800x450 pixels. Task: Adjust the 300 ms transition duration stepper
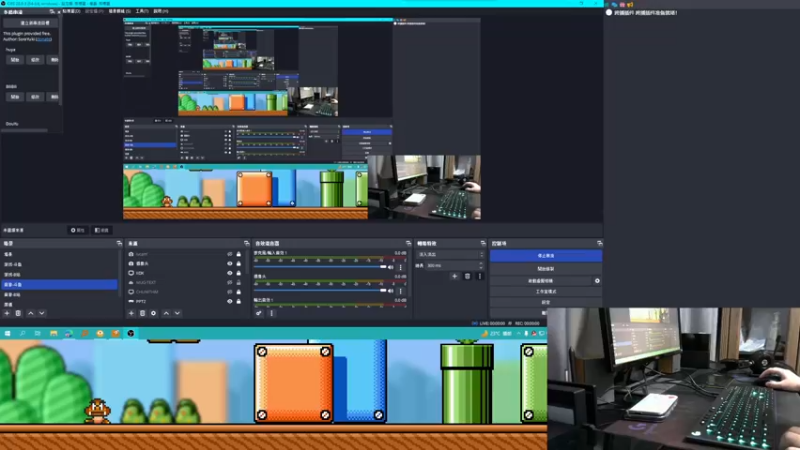482,265
